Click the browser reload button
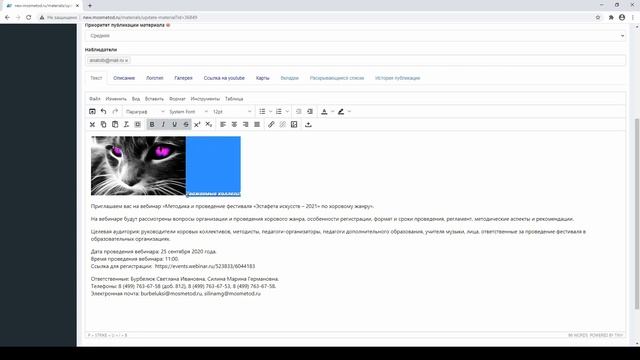The image size is (640, 360). pos(29,18)
